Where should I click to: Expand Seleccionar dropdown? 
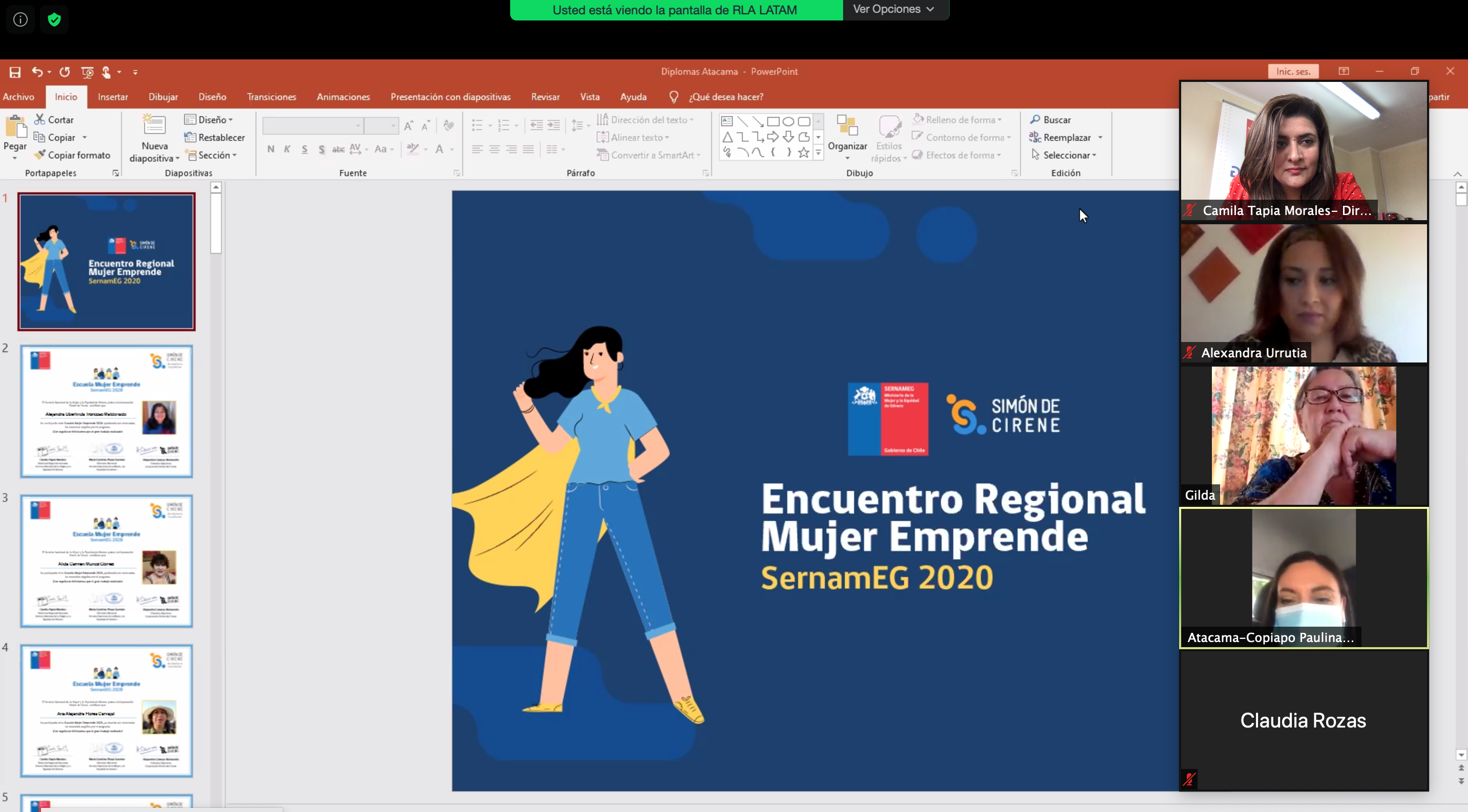coord(1064,155)
